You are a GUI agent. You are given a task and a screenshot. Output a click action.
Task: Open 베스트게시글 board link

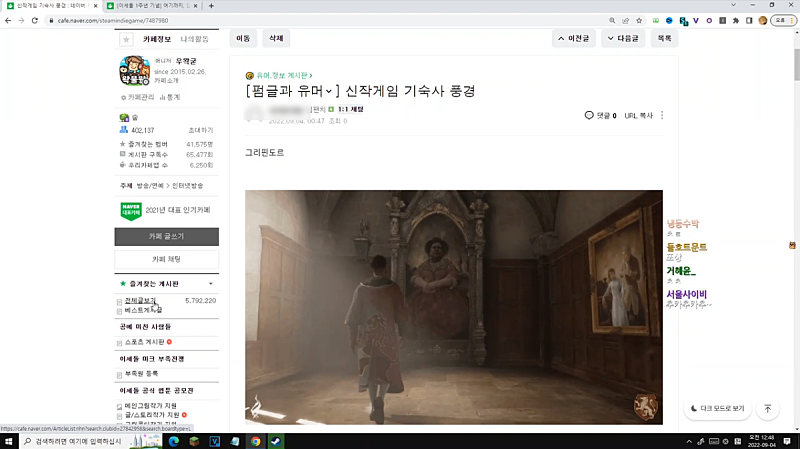pos(143,310)
